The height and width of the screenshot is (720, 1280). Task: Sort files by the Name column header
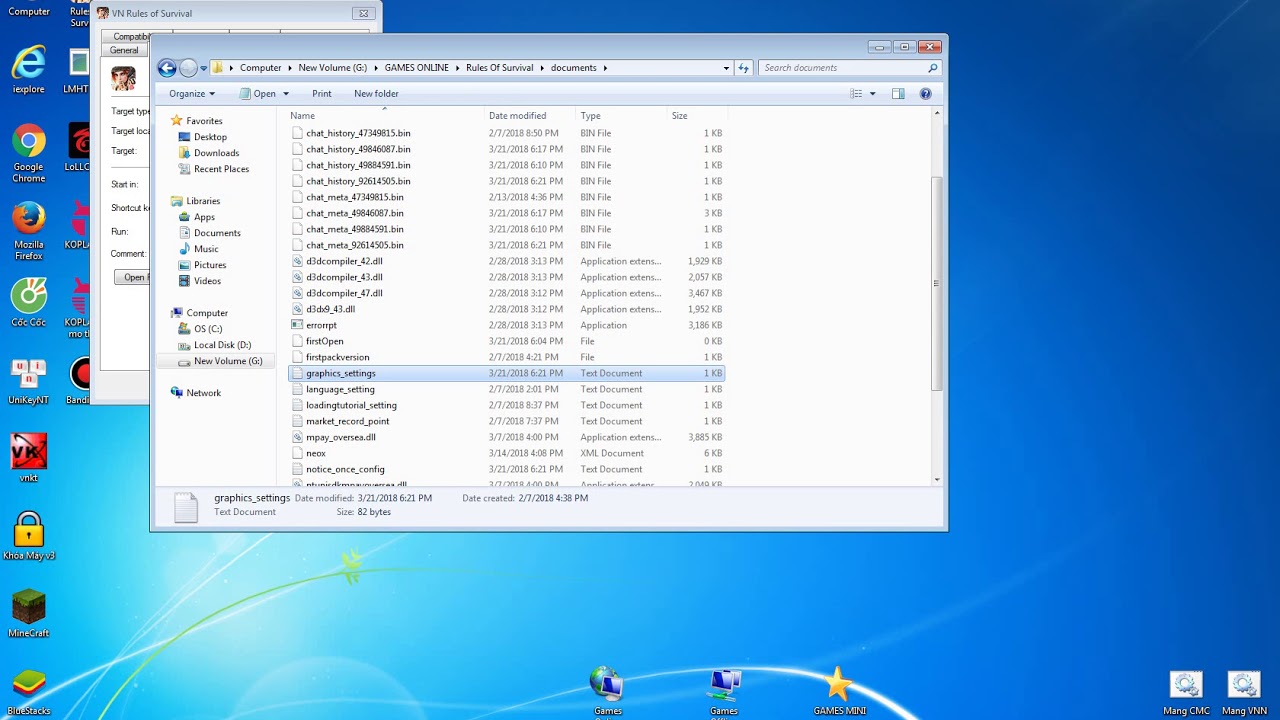coord(386,116)
